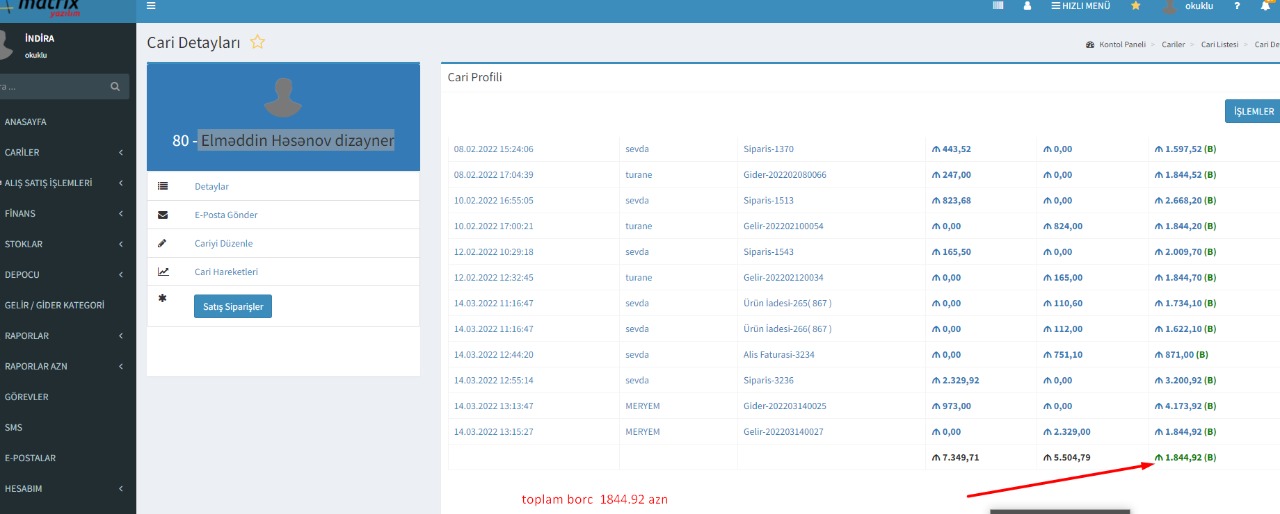Open the HIZLI MENÜ quick menu

tap(1080, 6)
